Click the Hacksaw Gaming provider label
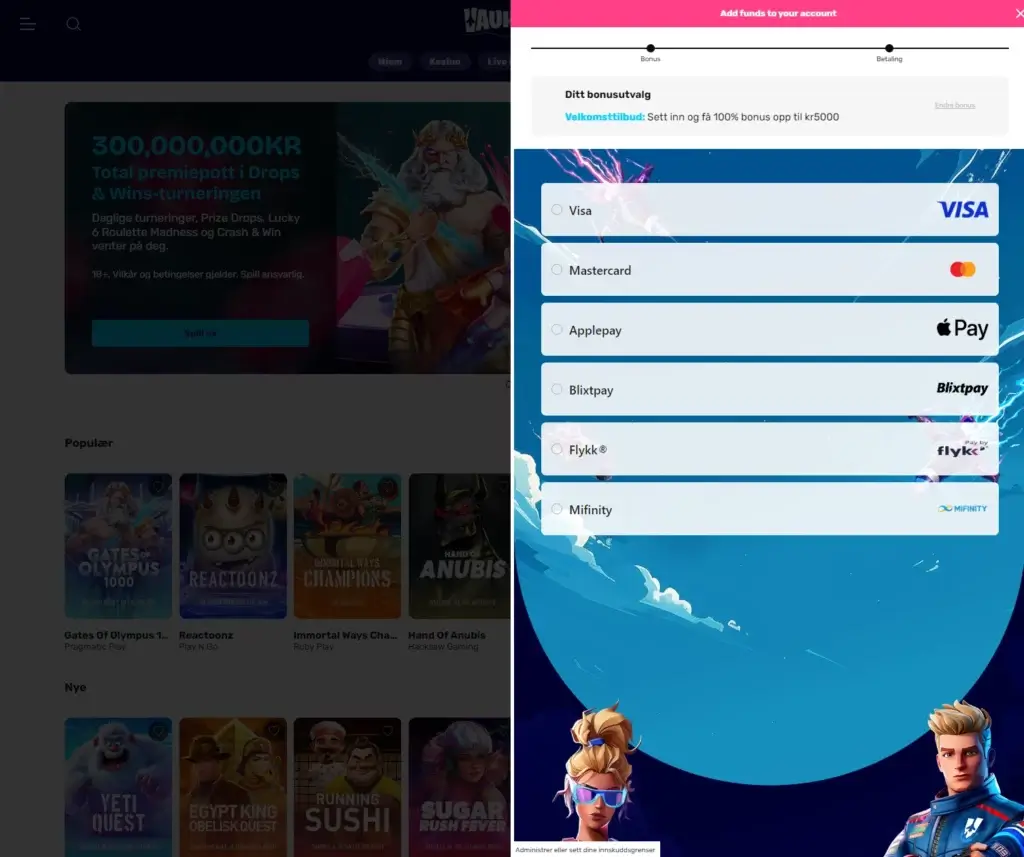The image size is (1024, 857). click(443, 647)
